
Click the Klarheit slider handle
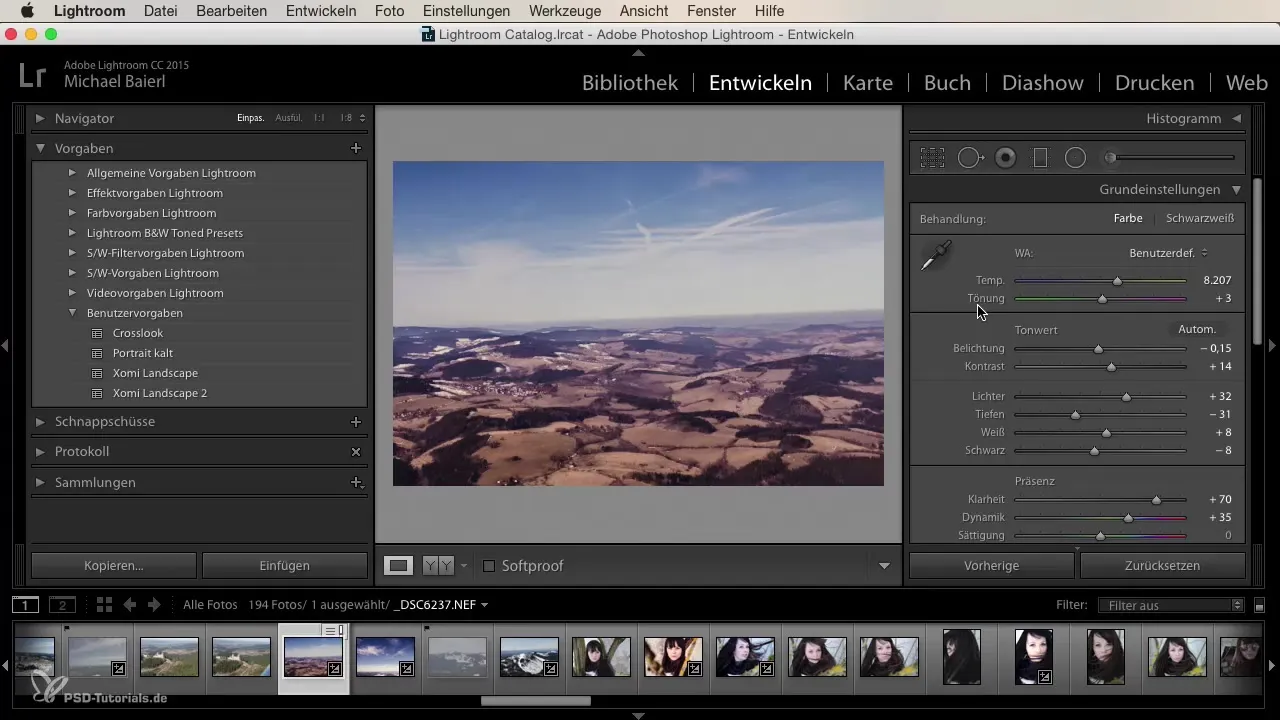(x=1157, y=499)
